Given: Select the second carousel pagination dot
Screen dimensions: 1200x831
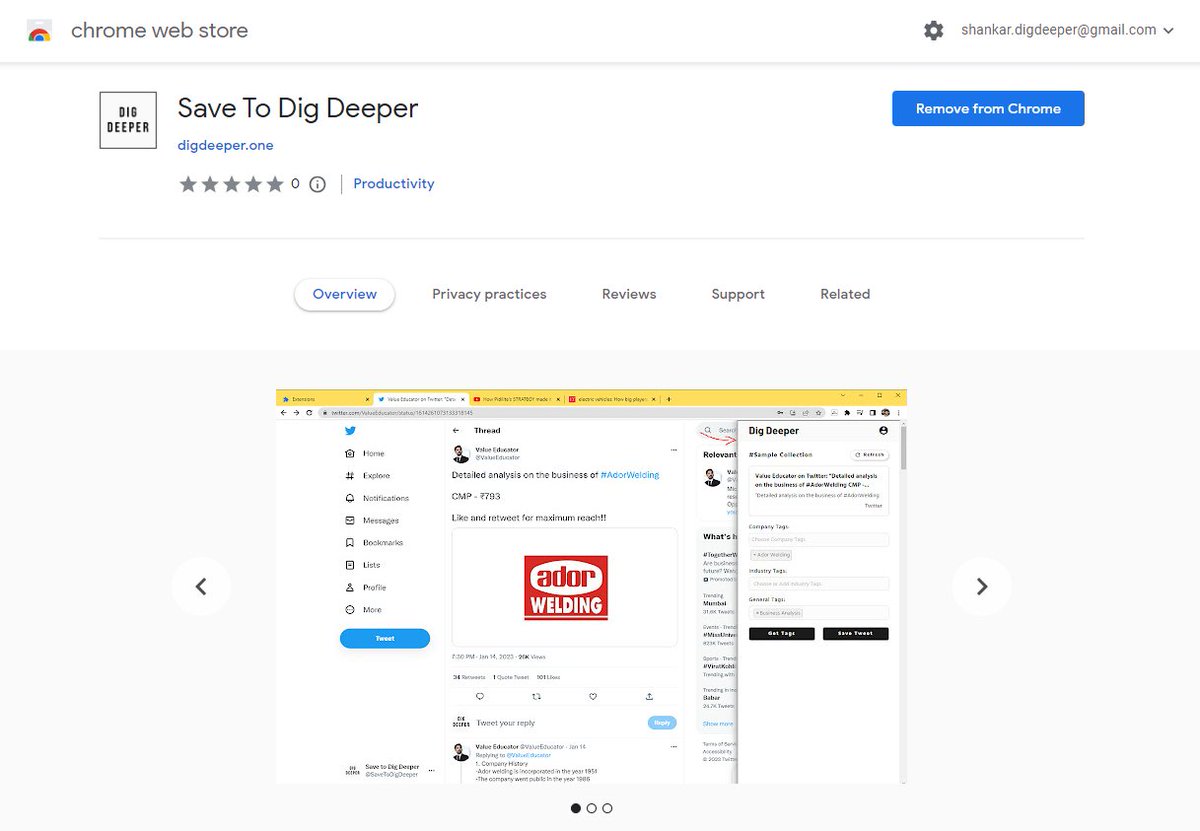Looking at the screenshot, I should (x=591, y=808).
